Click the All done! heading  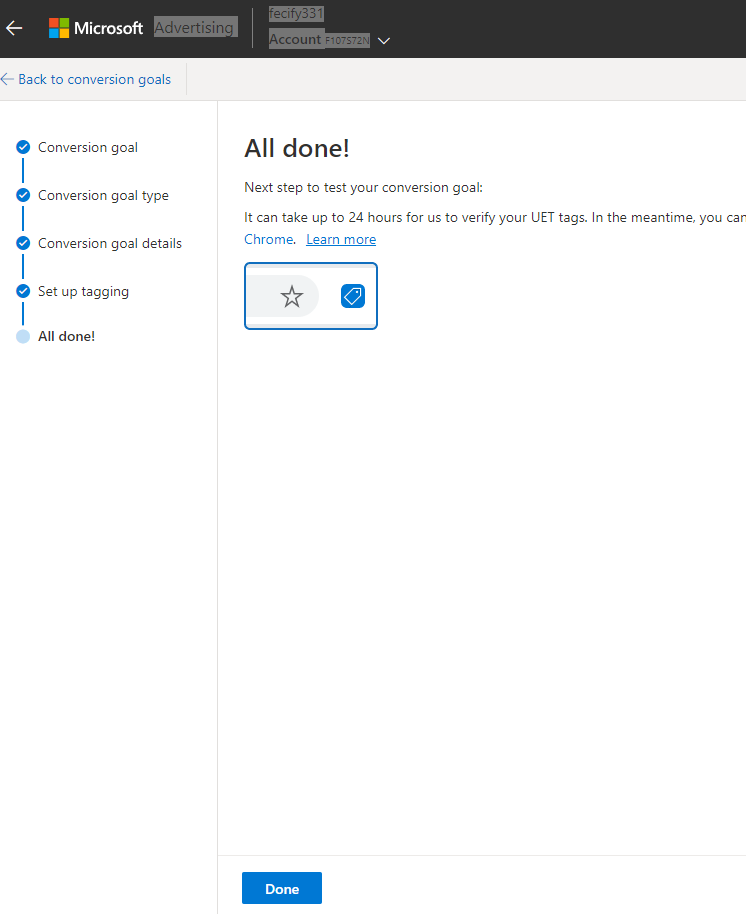click(x=297, y=148)
